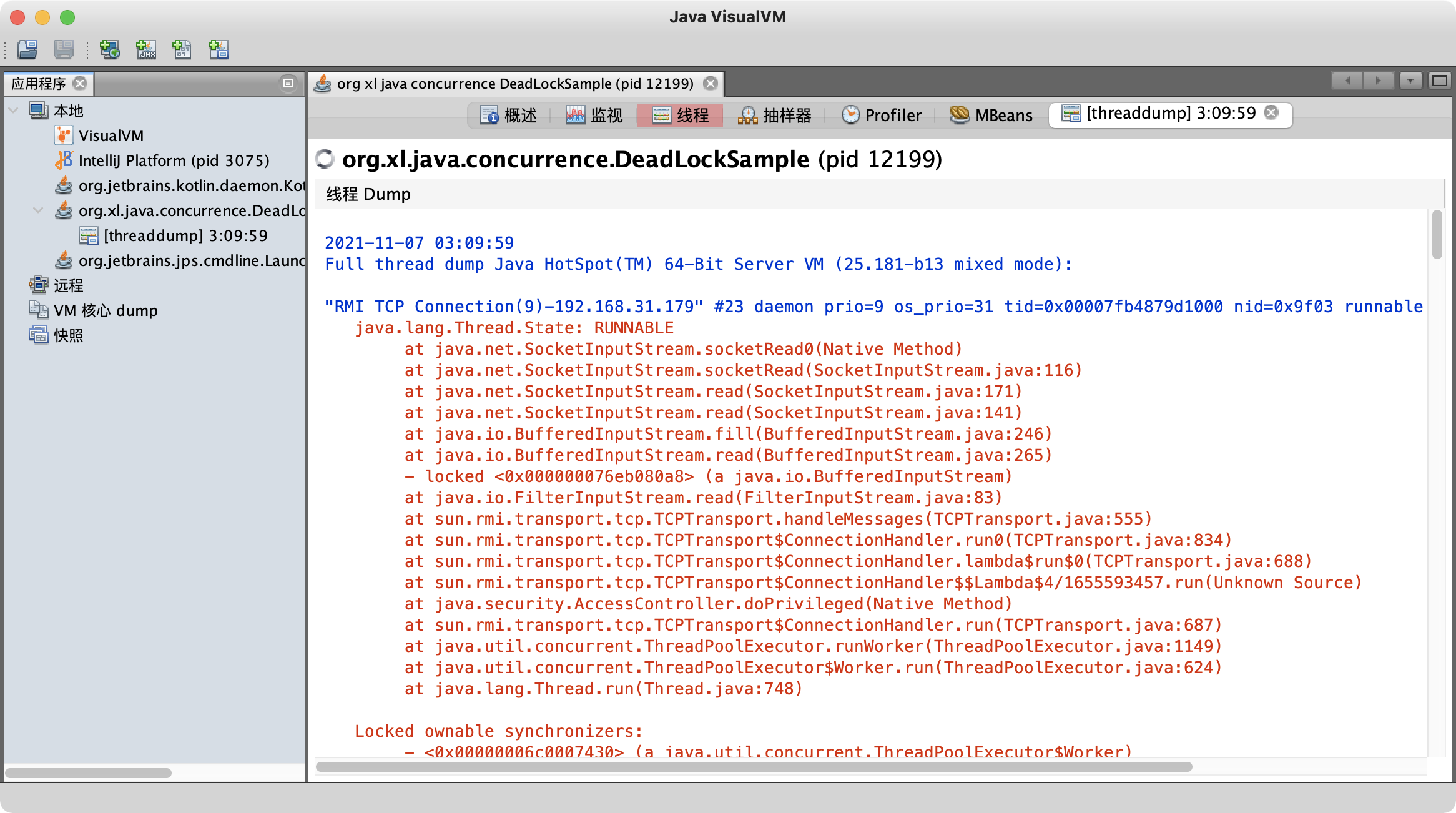
Task: Switch to the 概述 tab
Action: point(509,115)
